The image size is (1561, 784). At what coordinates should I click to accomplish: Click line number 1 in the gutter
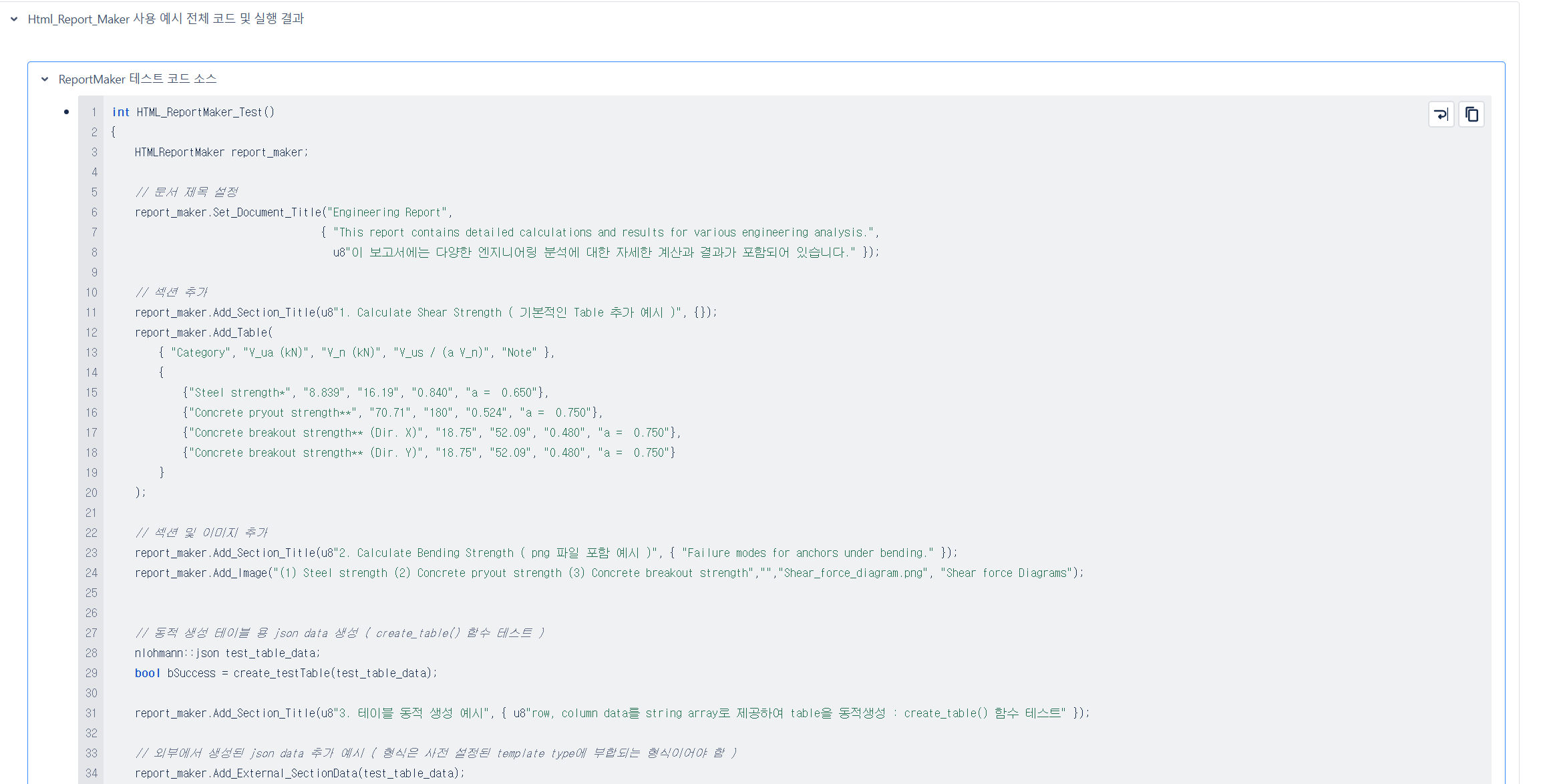[x=94, y=112]
